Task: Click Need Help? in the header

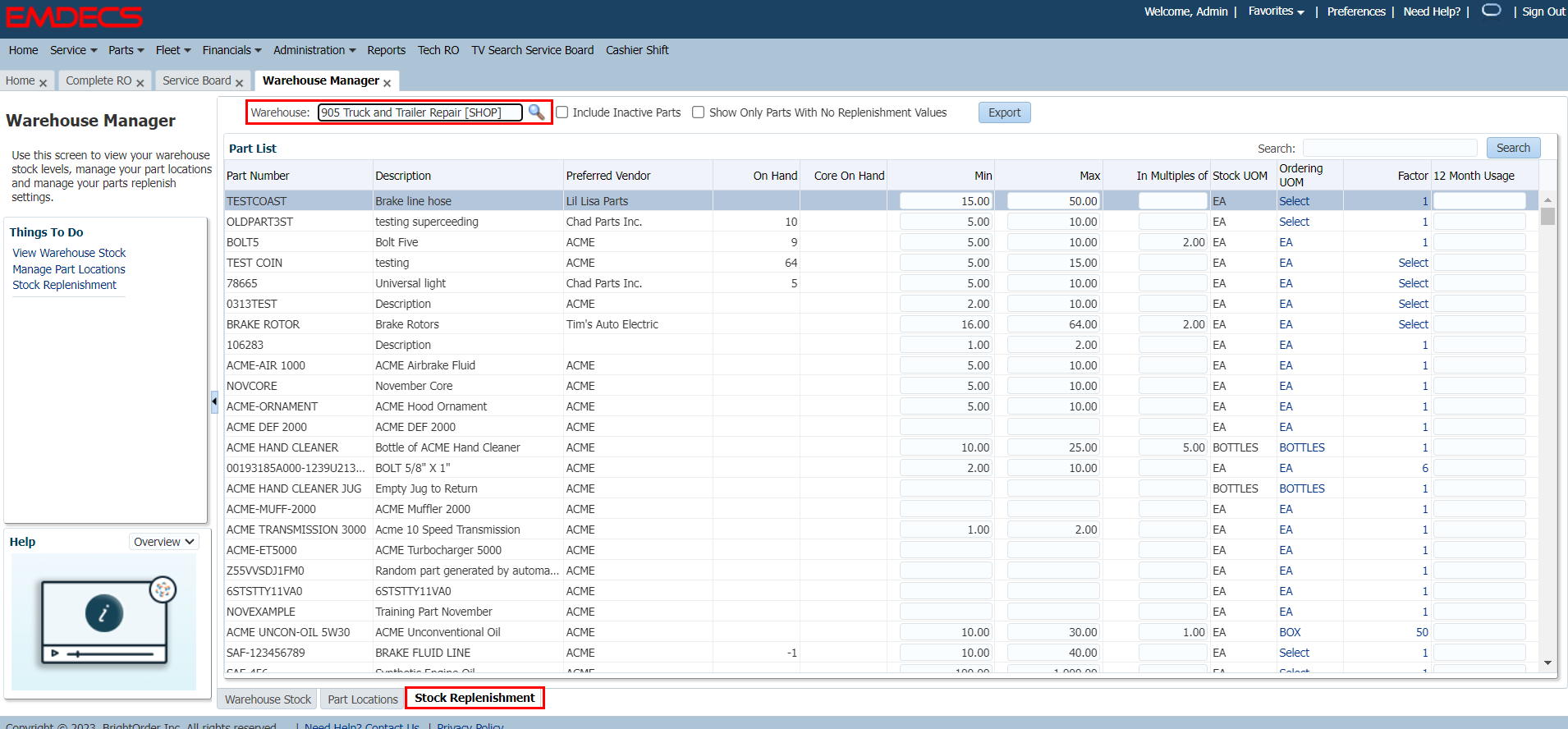Action: (1432, 11)
